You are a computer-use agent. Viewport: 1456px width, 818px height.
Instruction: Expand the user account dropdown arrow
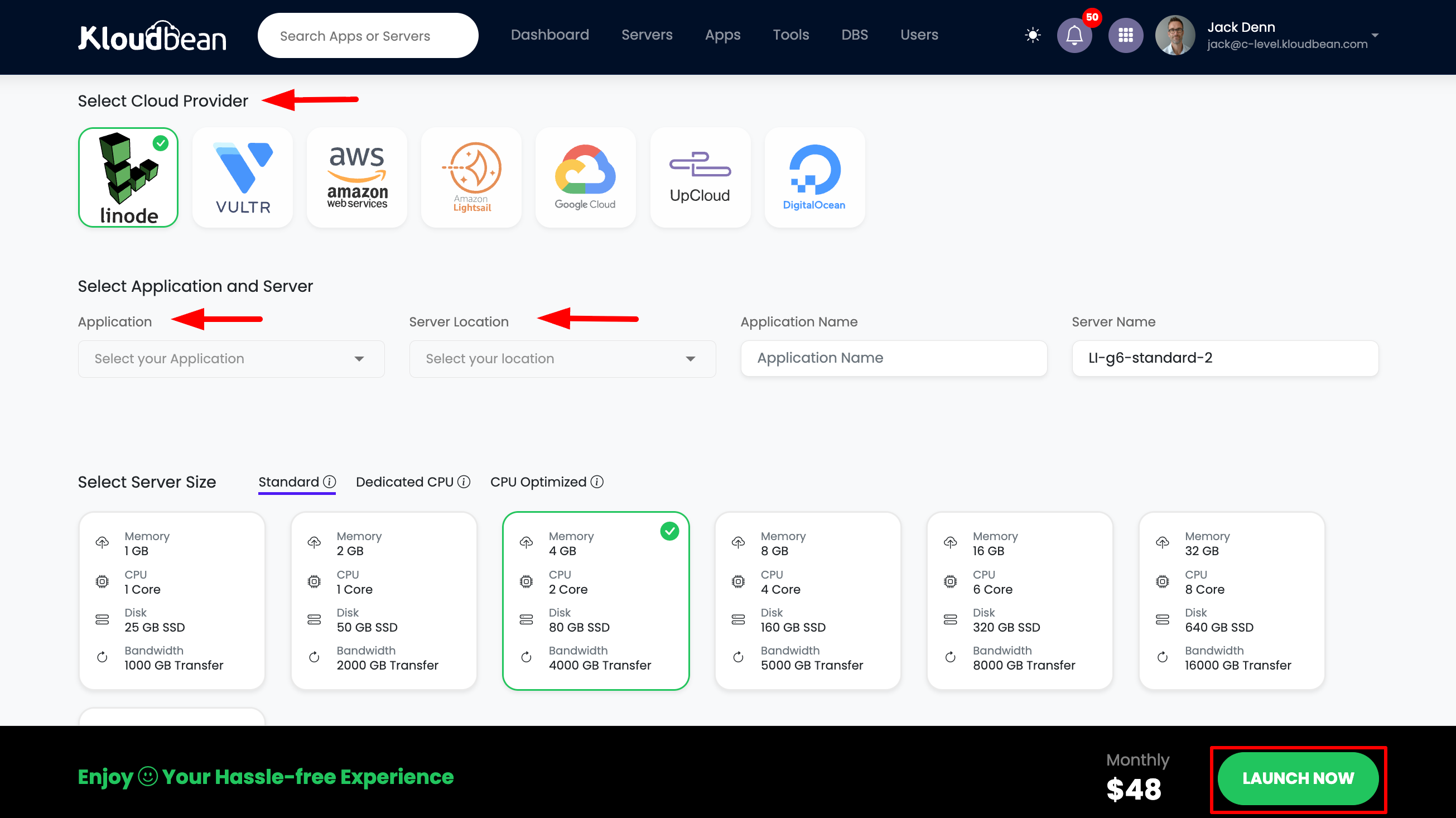[1375, 35]
